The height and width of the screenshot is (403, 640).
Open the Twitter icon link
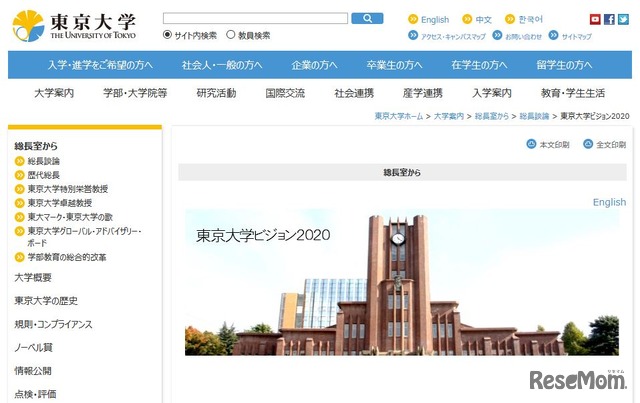(623, 19)
